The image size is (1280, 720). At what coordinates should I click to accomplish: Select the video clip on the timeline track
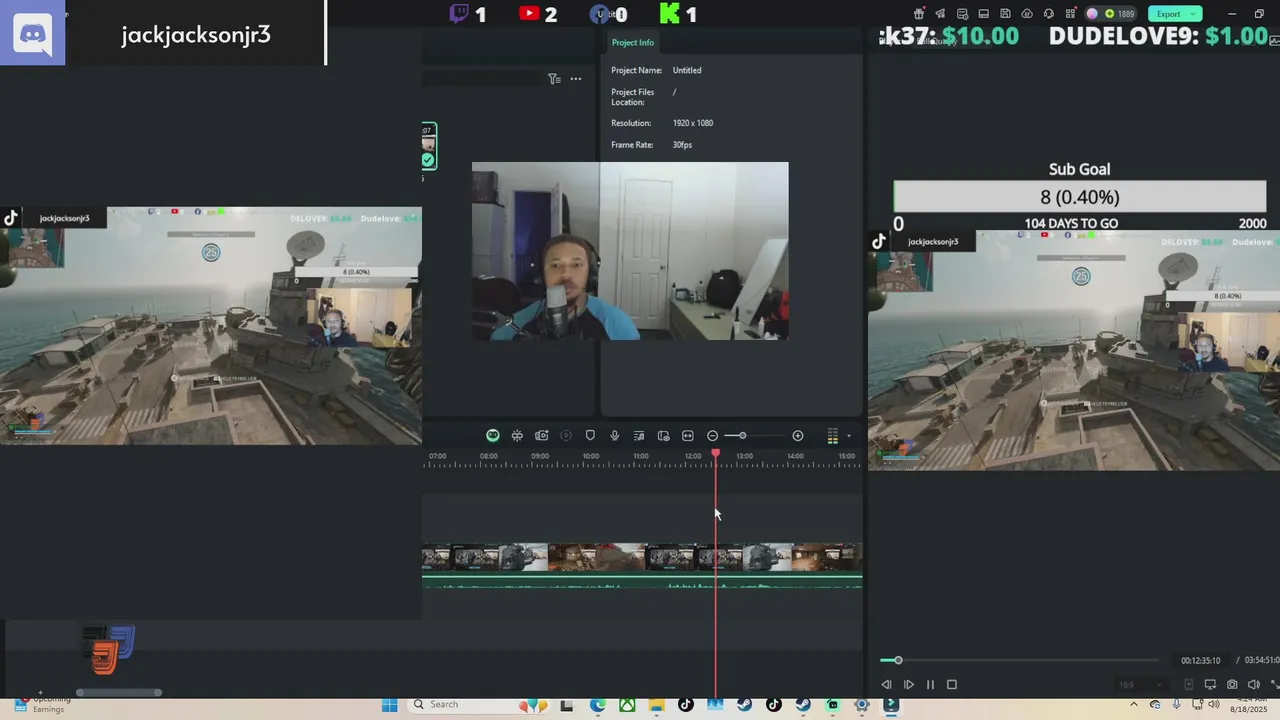tap(642, 557)
